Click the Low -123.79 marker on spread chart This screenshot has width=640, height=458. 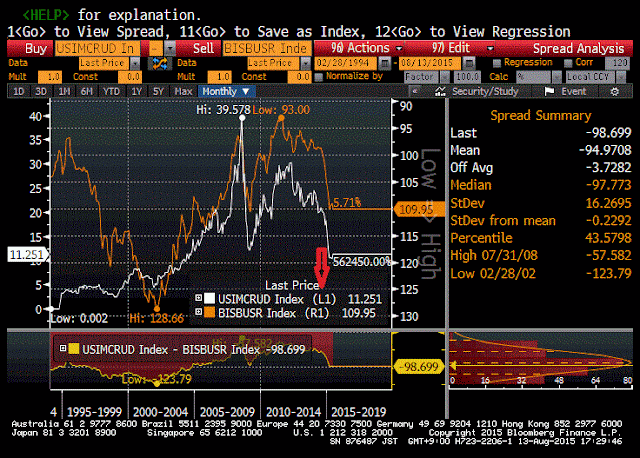[157, 384]
